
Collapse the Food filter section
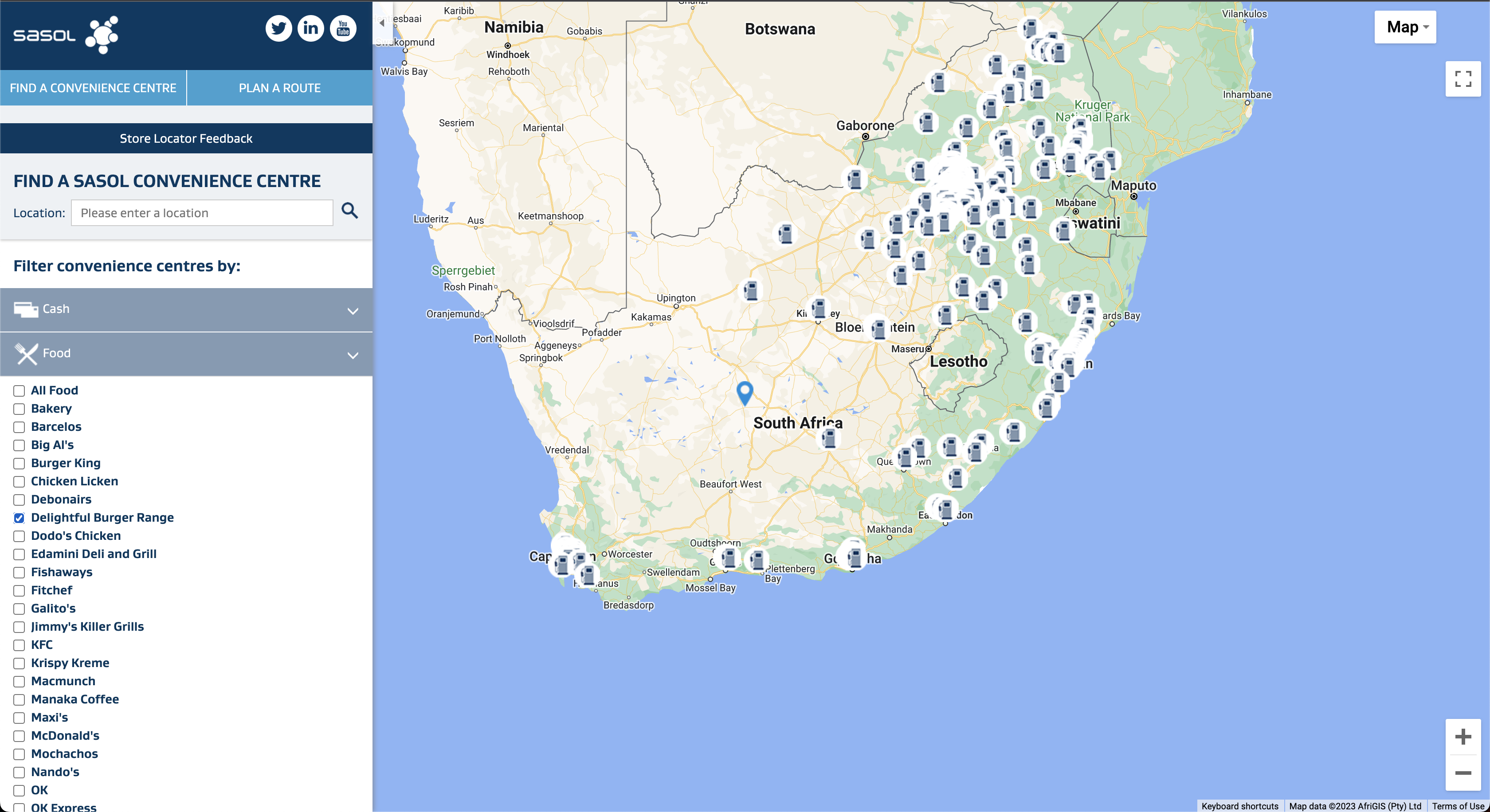[x=186, y=354]
